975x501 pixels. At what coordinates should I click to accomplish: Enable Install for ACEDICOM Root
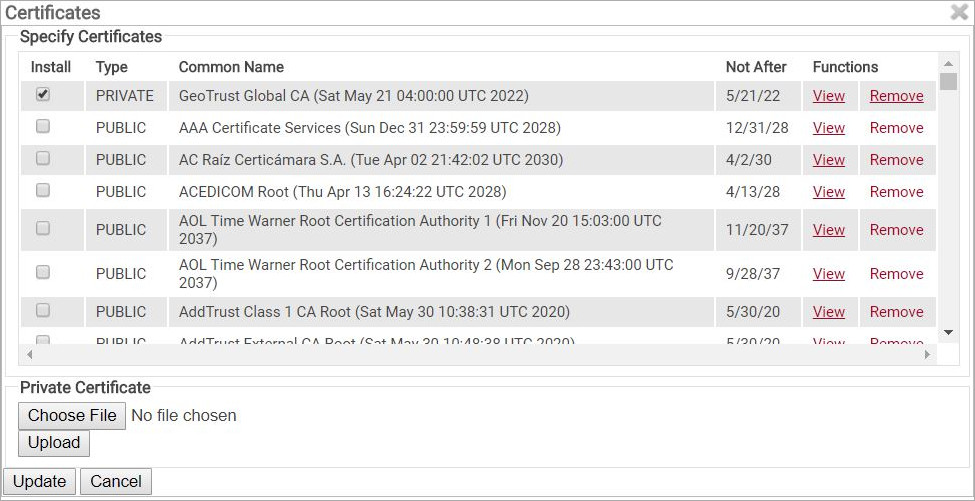(43, 190)
